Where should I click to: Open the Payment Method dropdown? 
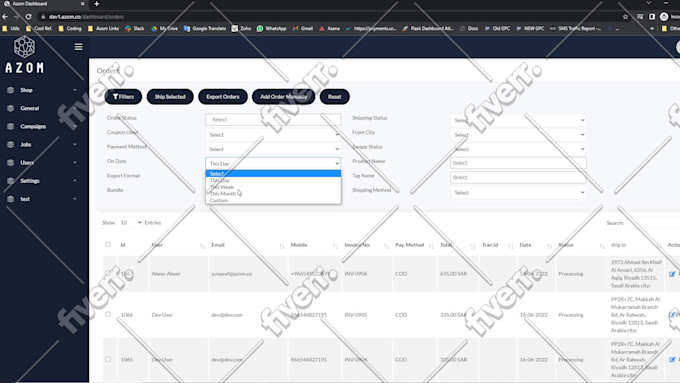[273, 149]
